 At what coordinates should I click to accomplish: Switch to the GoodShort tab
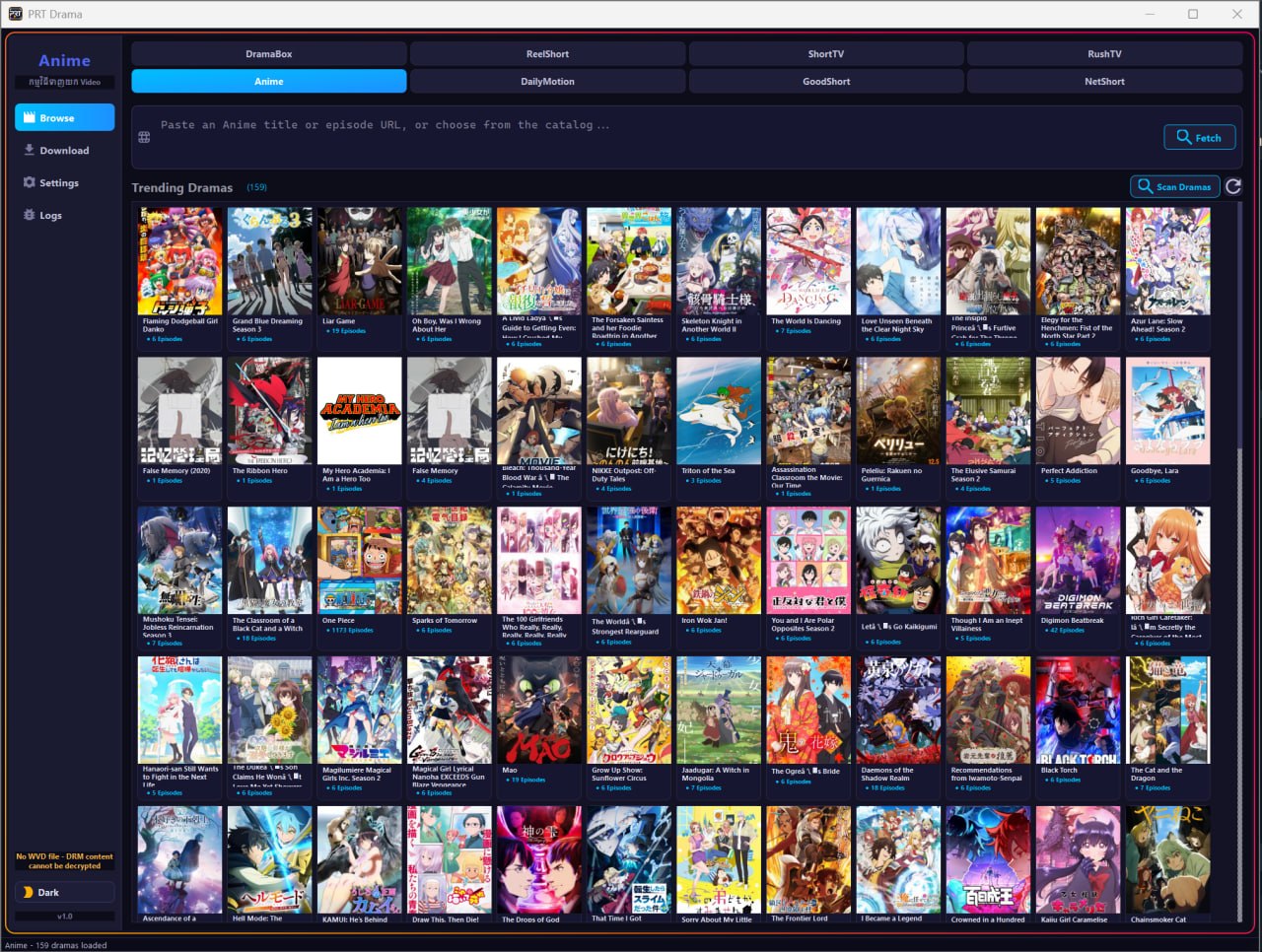tap(826, 82)
